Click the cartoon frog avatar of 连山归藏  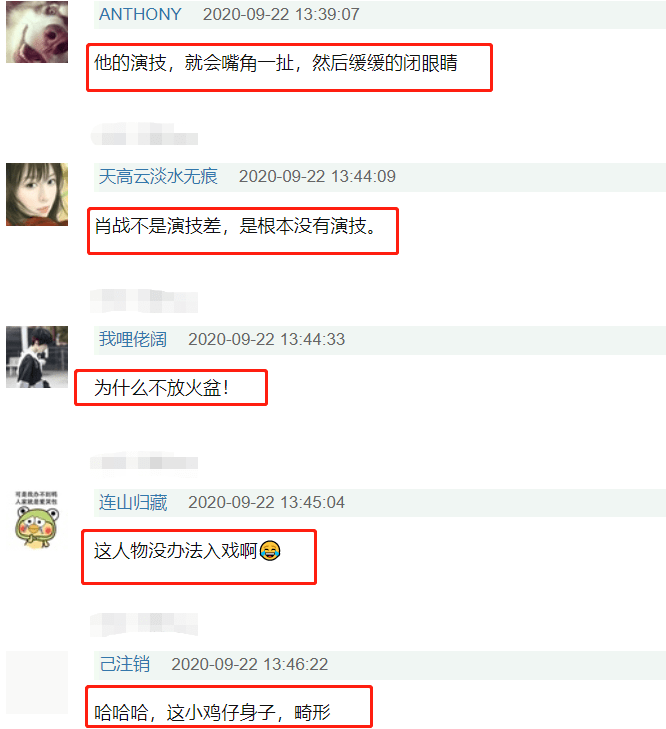[x=37, y=519]
